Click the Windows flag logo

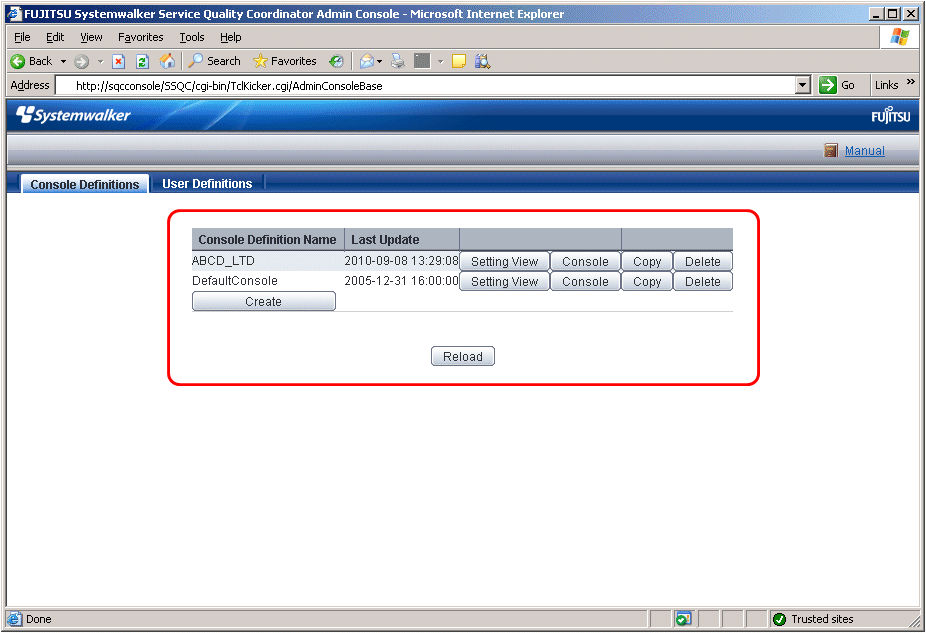click(x=900, y=37)
